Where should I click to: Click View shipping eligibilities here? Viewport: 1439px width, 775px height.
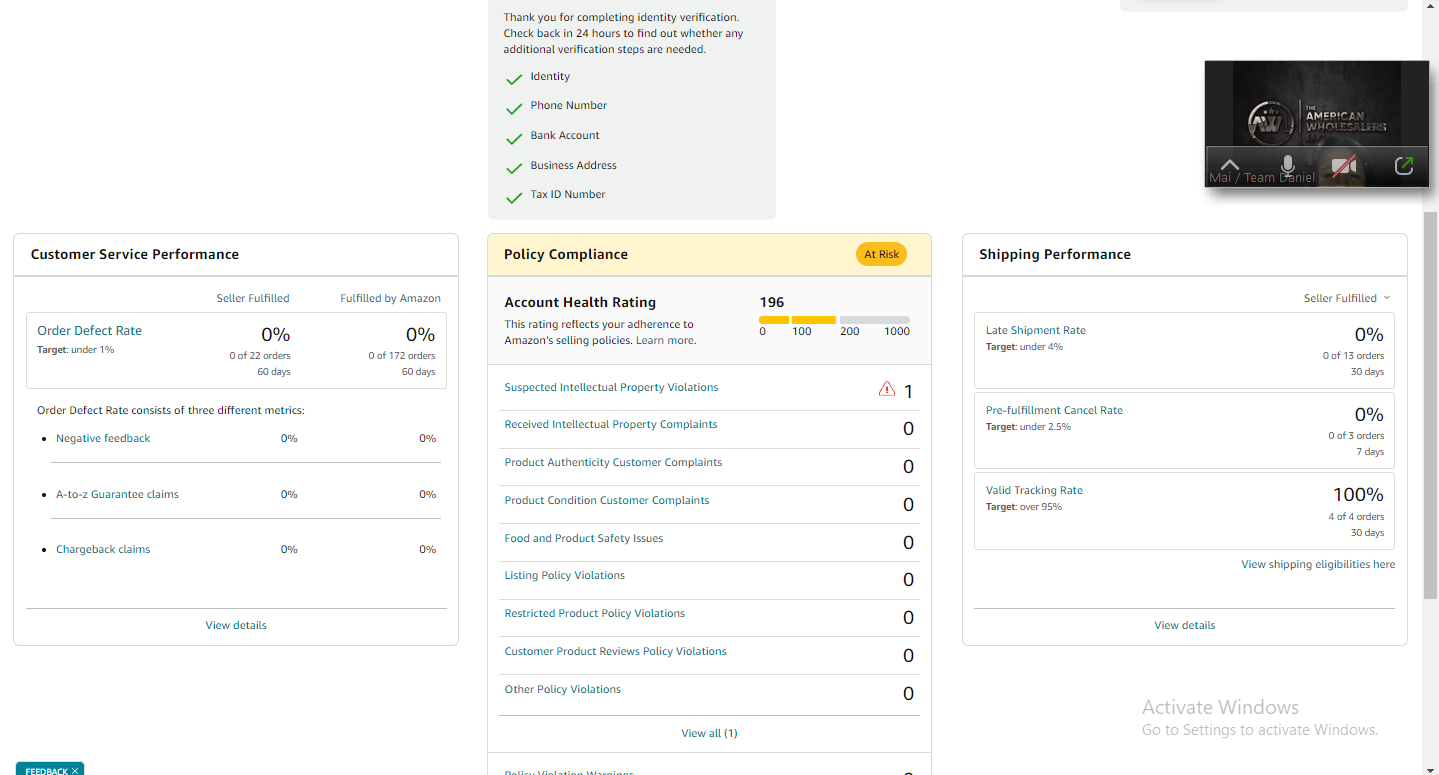(1318, 564)
